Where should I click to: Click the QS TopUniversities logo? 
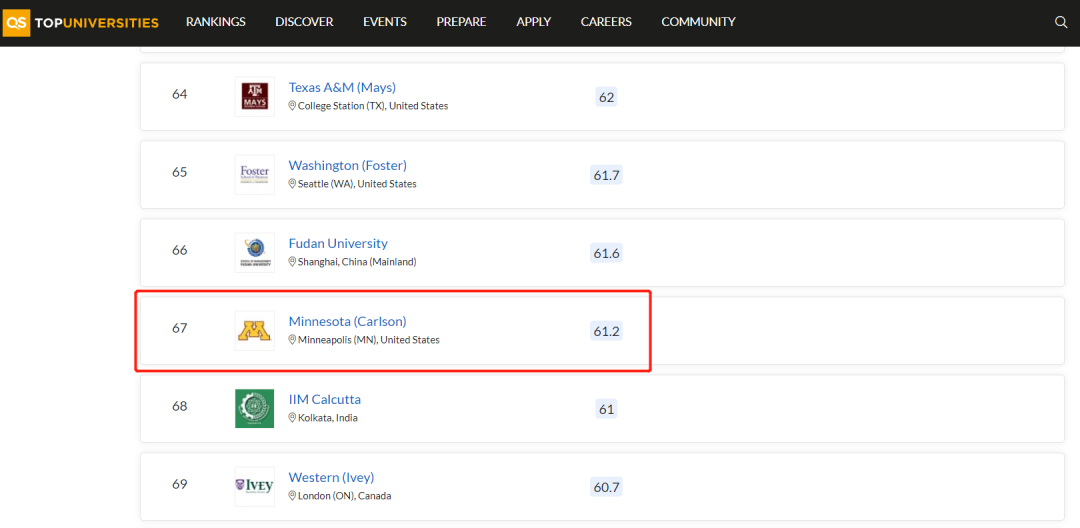tap(81, 22)
